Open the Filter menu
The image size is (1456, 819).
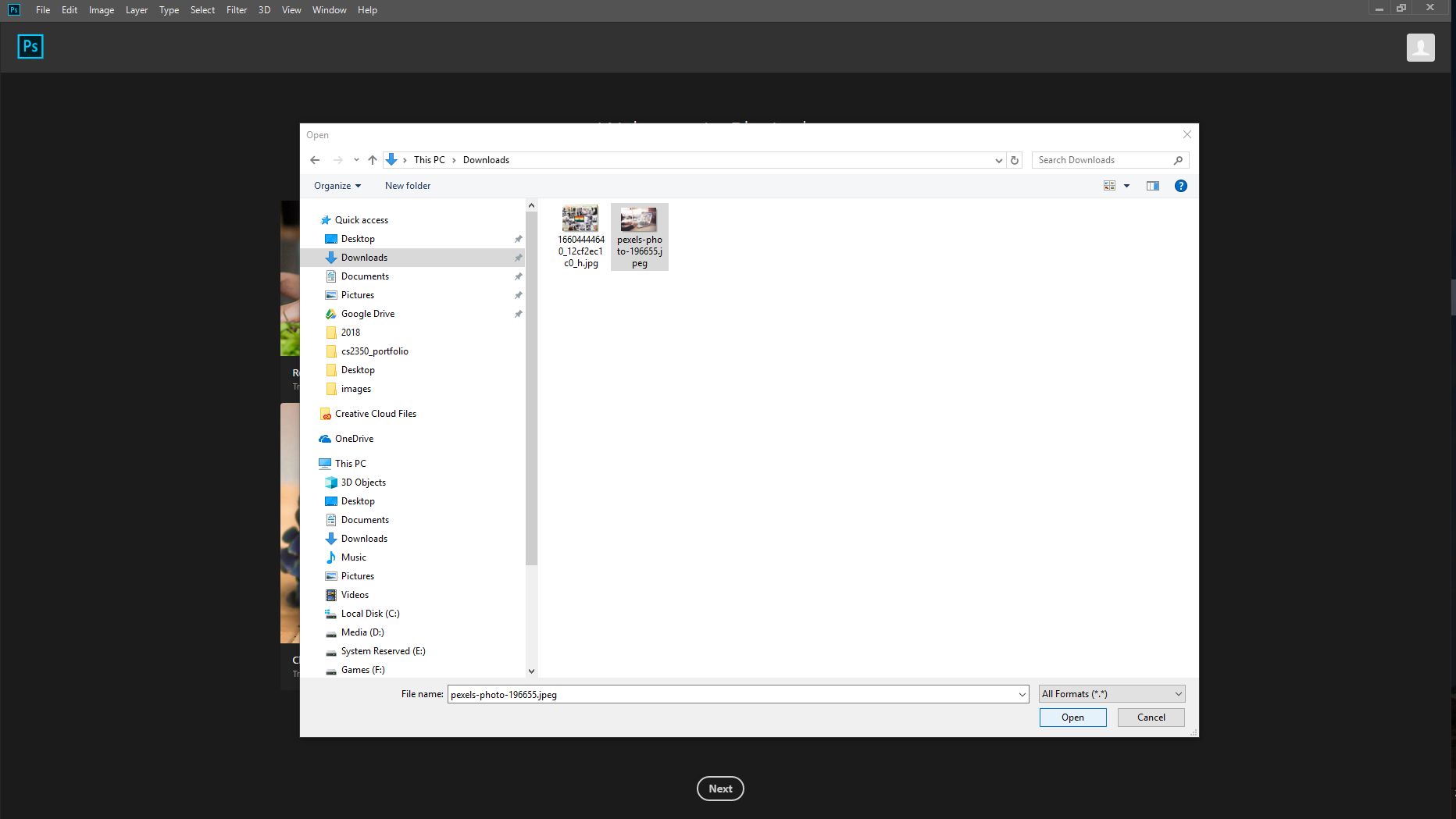(236, 9)
